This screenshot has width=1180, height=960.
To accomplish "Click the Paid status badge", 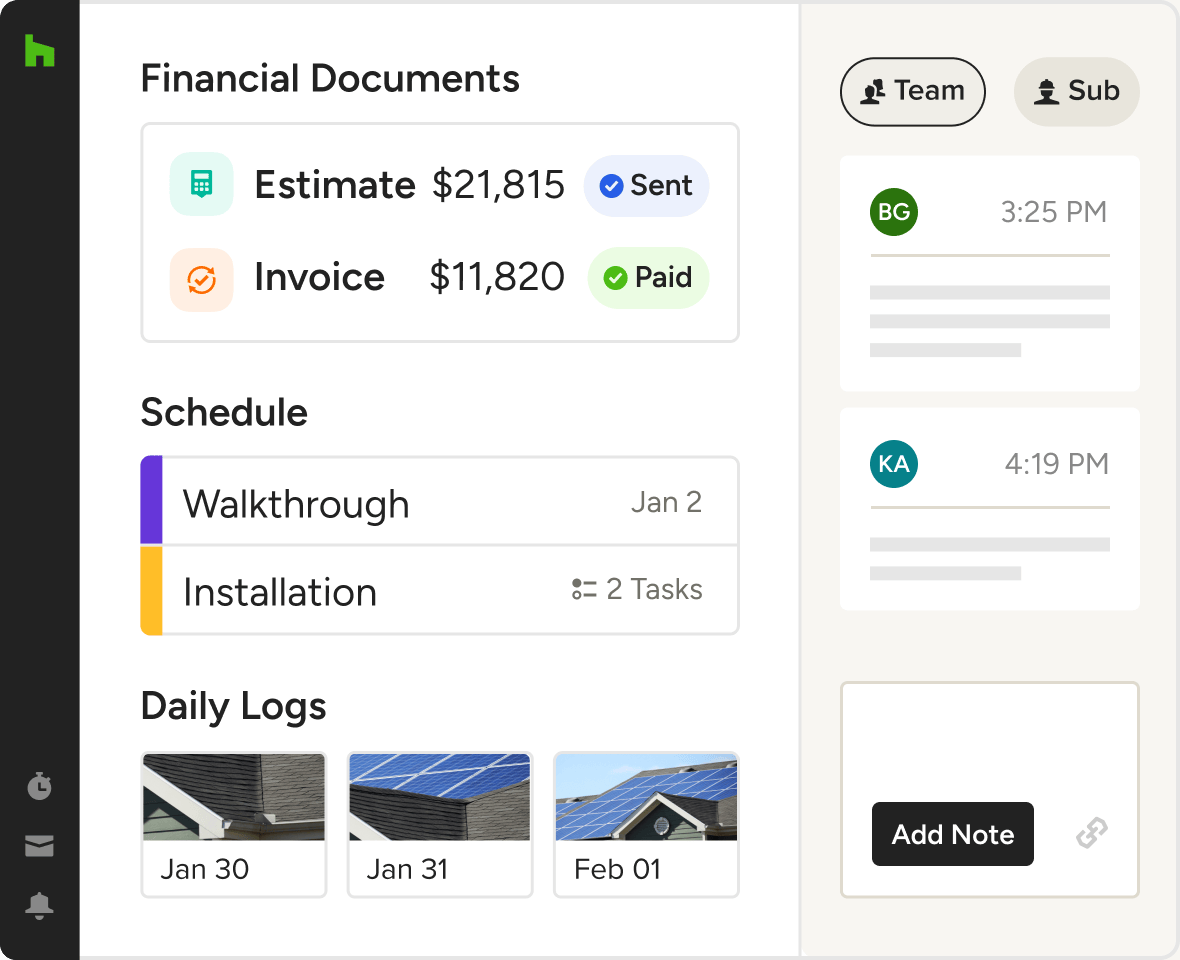I will click(648, 278).
